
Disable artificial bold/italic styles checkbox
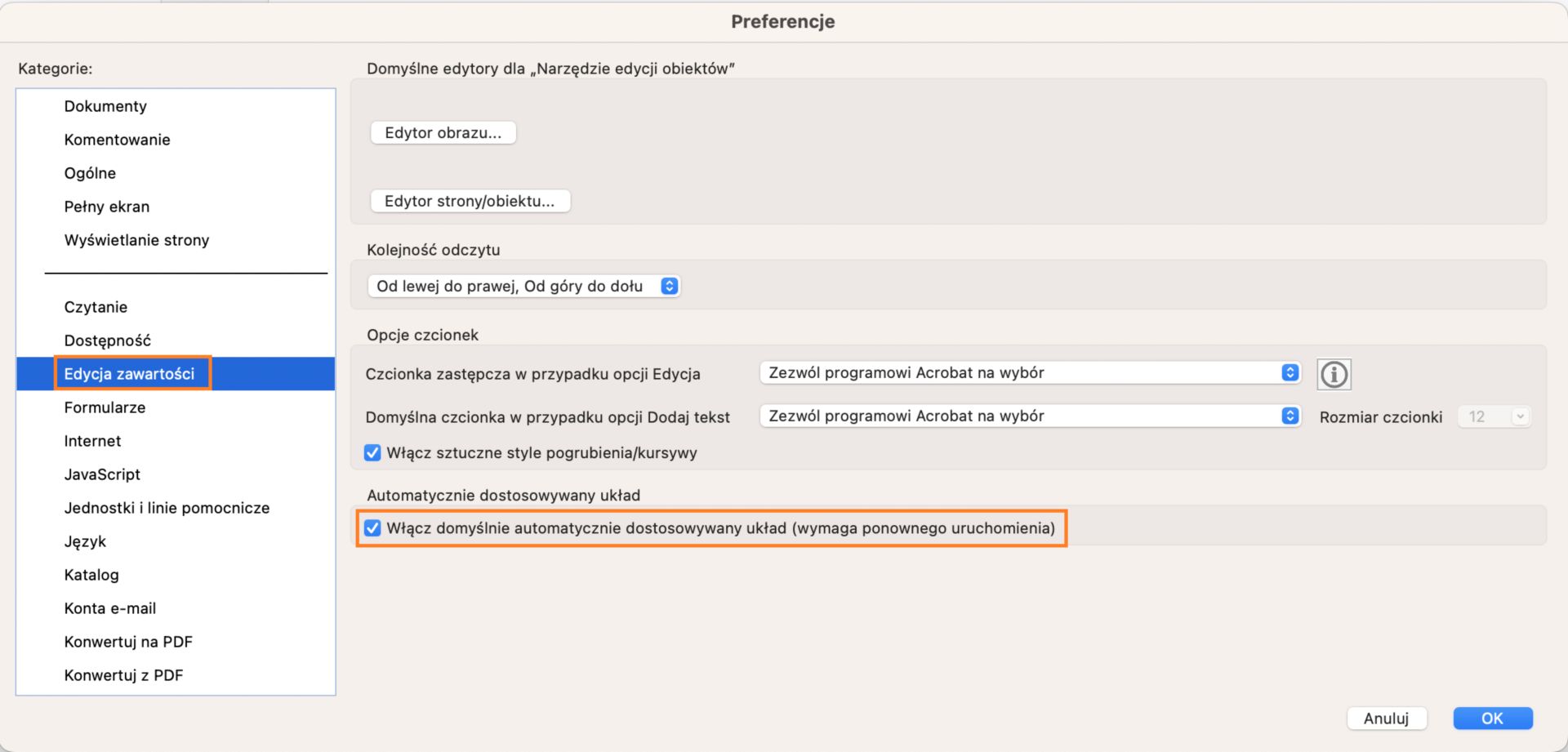tap(373, 452)
